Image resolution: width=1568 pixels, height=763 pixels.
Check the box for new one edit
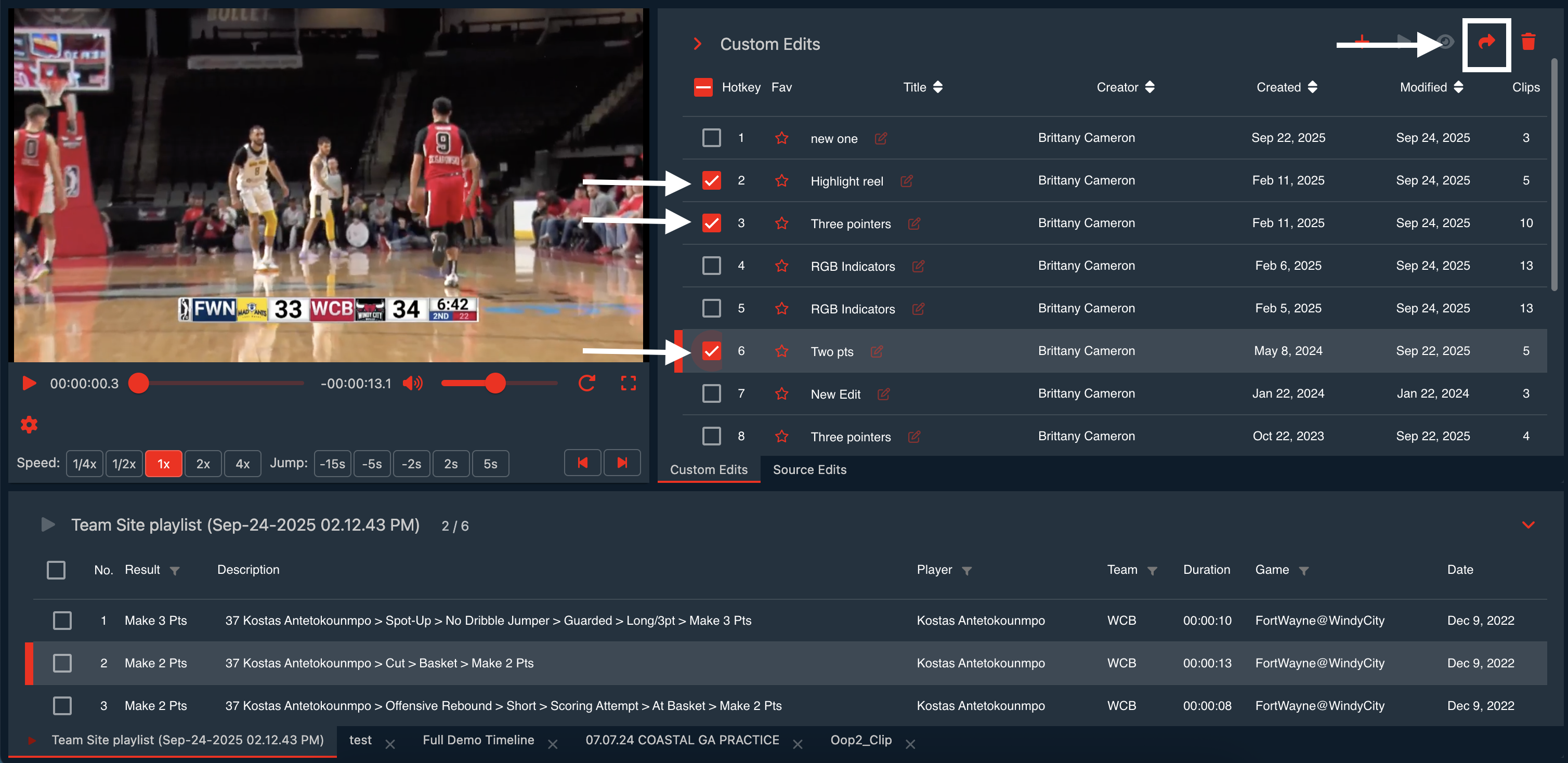tap(711, 138)
